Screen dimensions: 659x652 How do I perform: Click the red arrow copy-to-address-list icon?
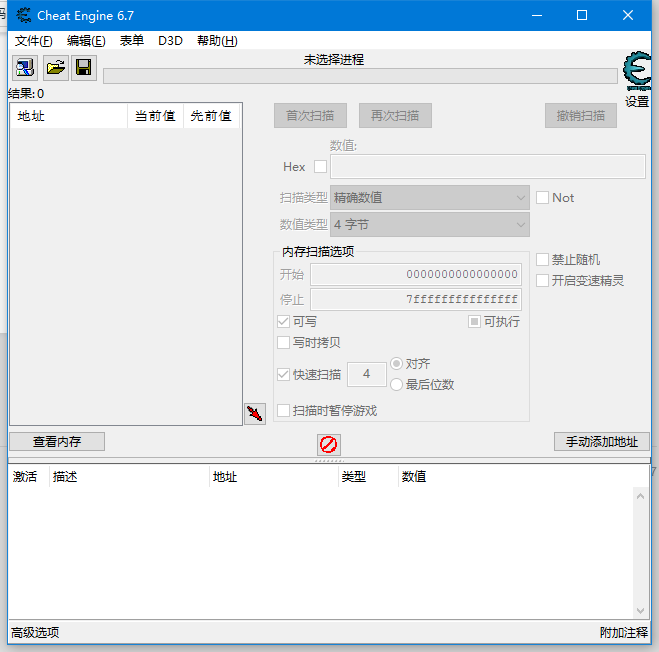[x=255, y=414]
